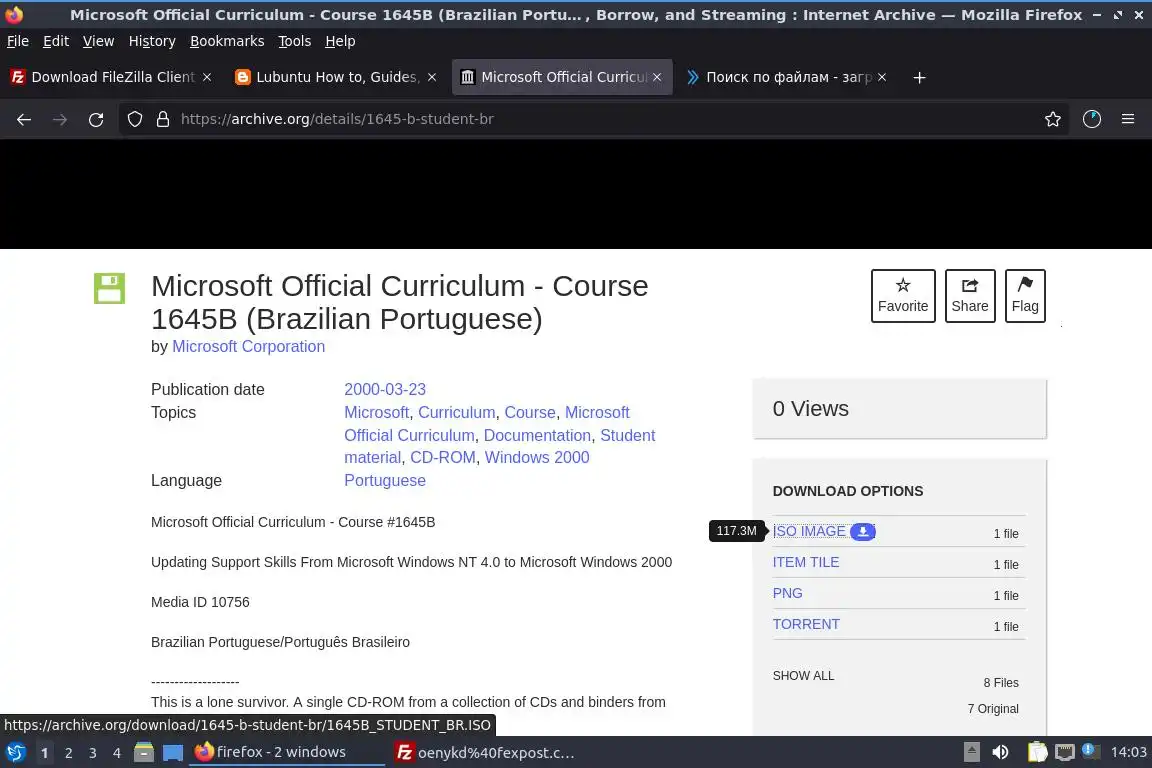Download the ISO IMAGE file
Screen dimensions: 1152x768
tap(809, 531)
